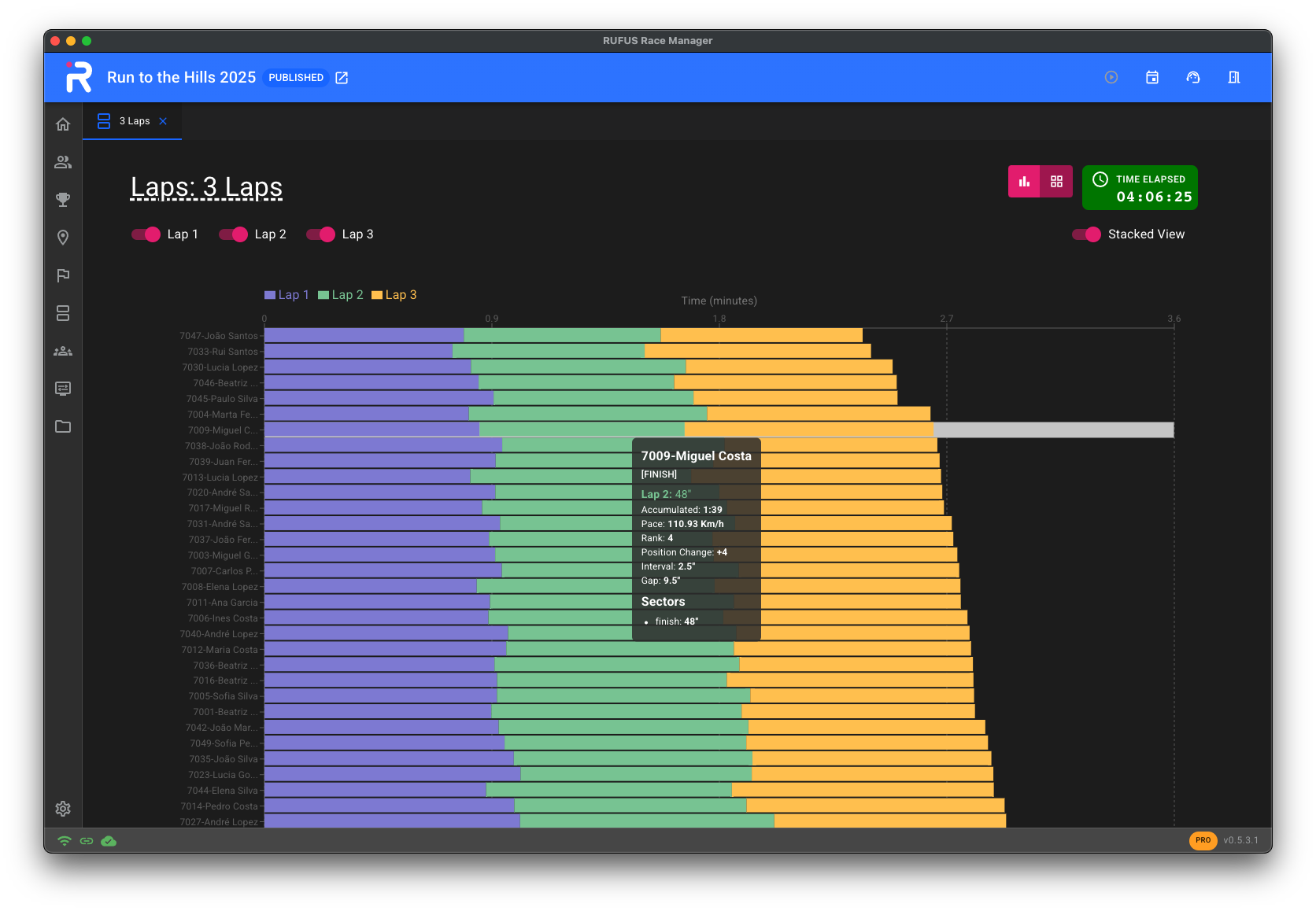Switch to grid view icon
This screenshot has width=1316, height=911.
click(x=1056, y=182)
